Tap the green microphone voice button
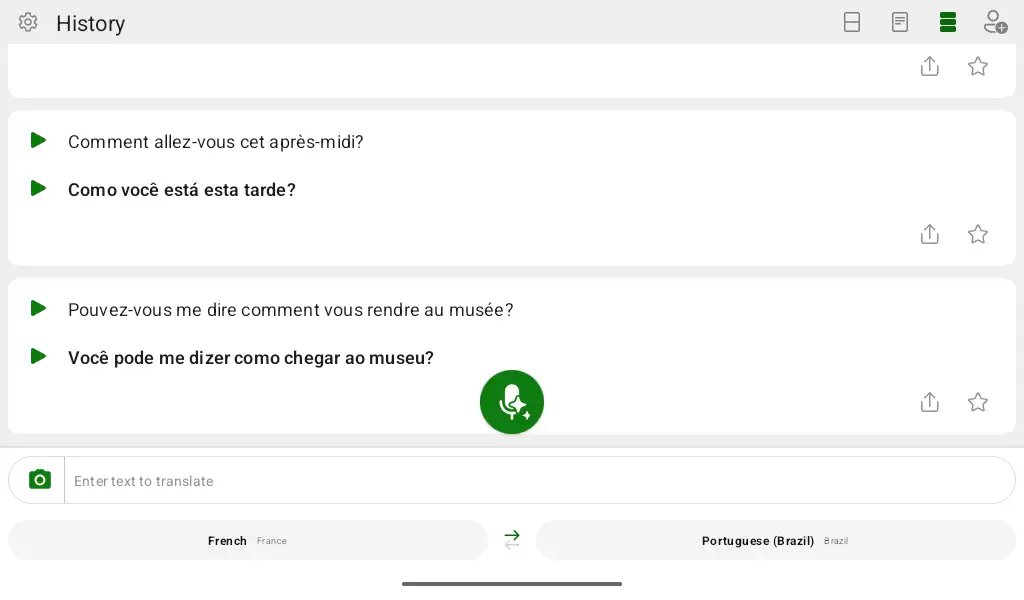The width and height of the screenshot is (1024, 600). click(512, 402)
